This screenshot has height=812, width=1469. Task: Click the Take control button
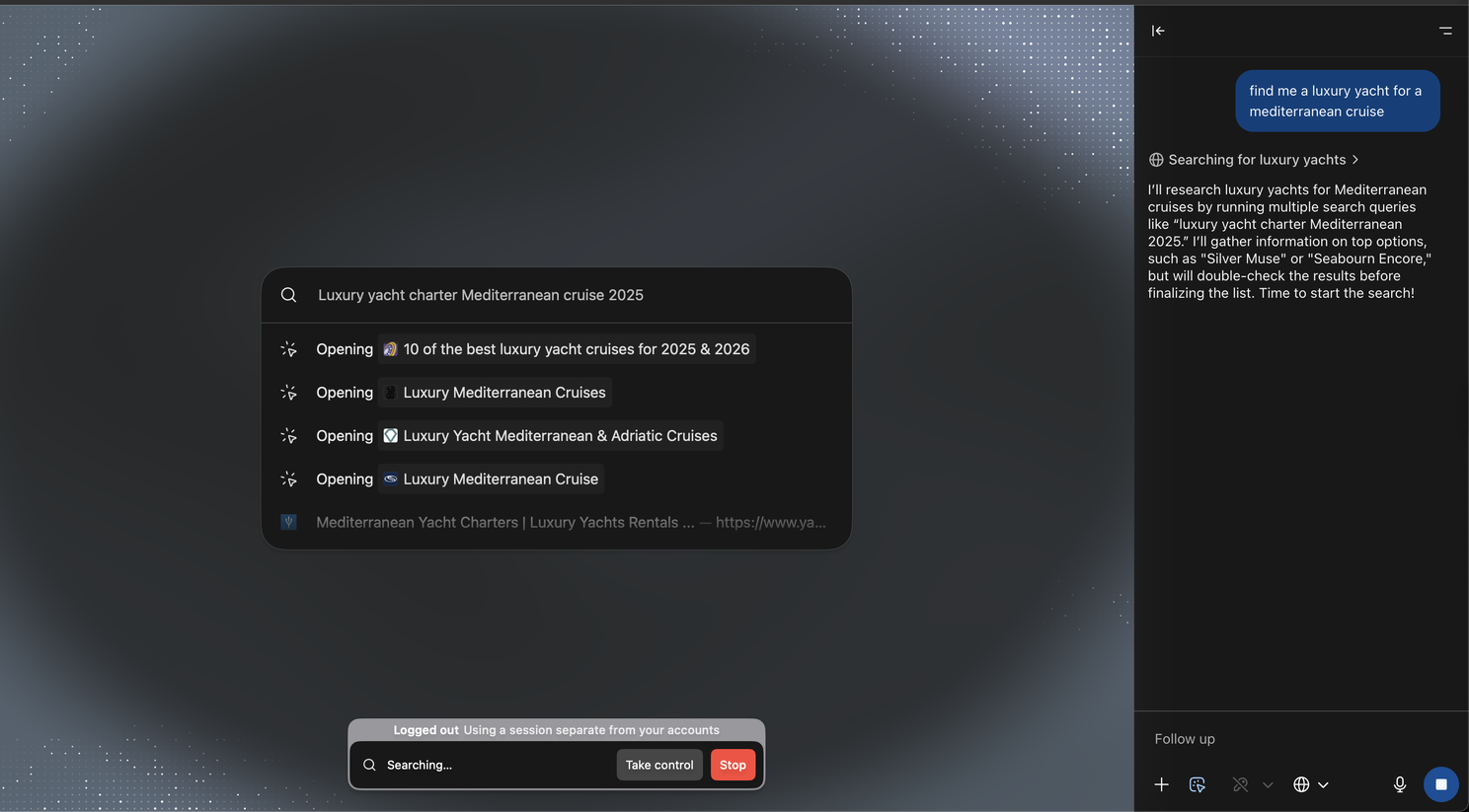pyautogui.click(x=658, y=765)
